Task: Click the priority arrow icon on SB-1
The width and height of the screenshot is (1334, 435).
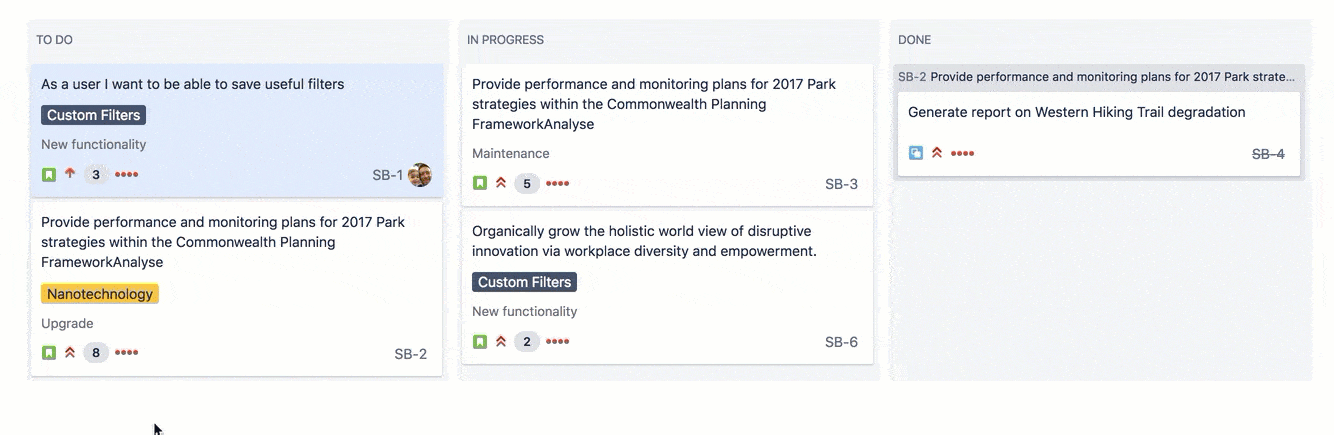Action: (x=70, y=174)
